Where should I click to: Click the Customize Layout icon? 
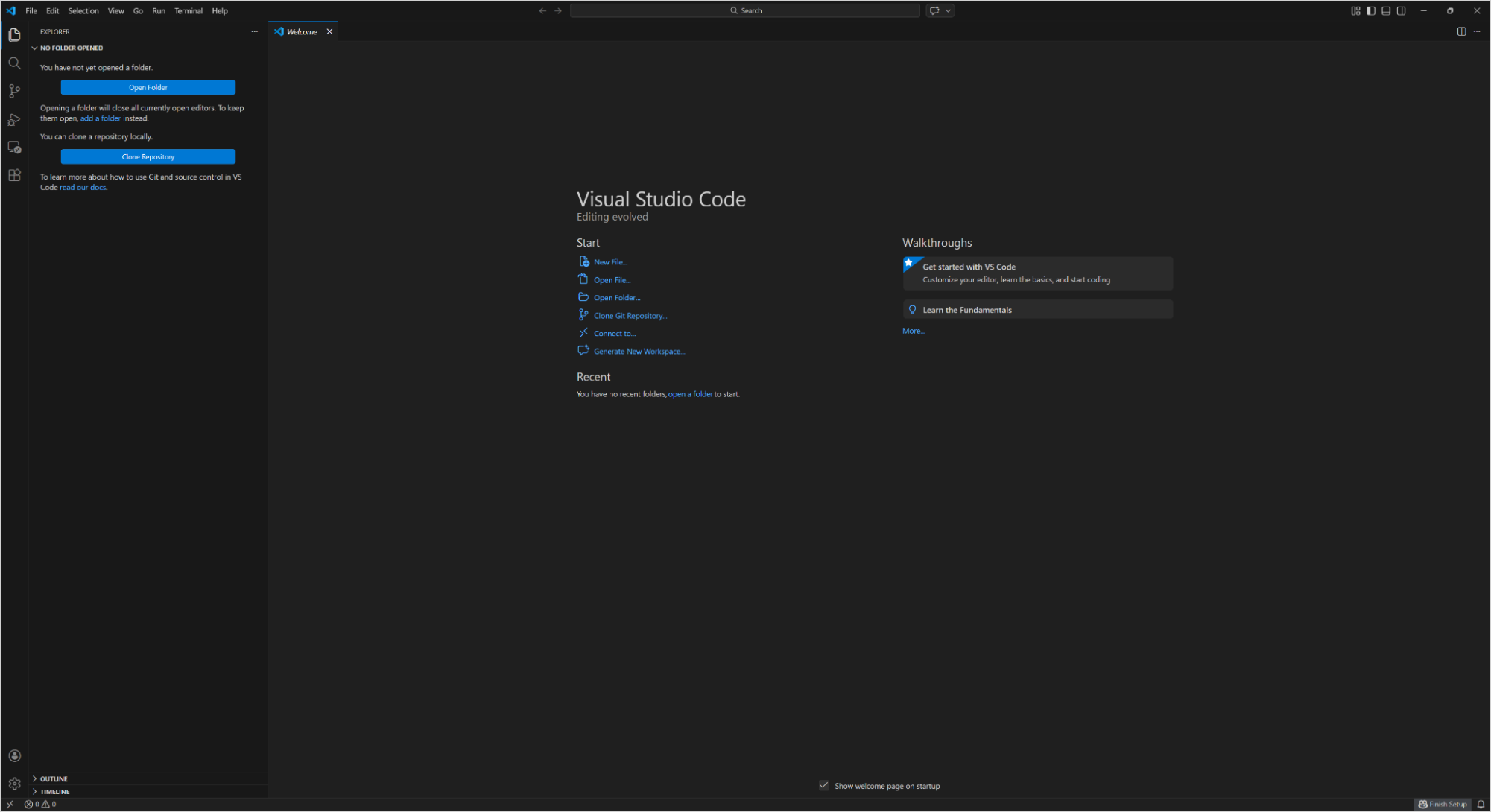1355,10
